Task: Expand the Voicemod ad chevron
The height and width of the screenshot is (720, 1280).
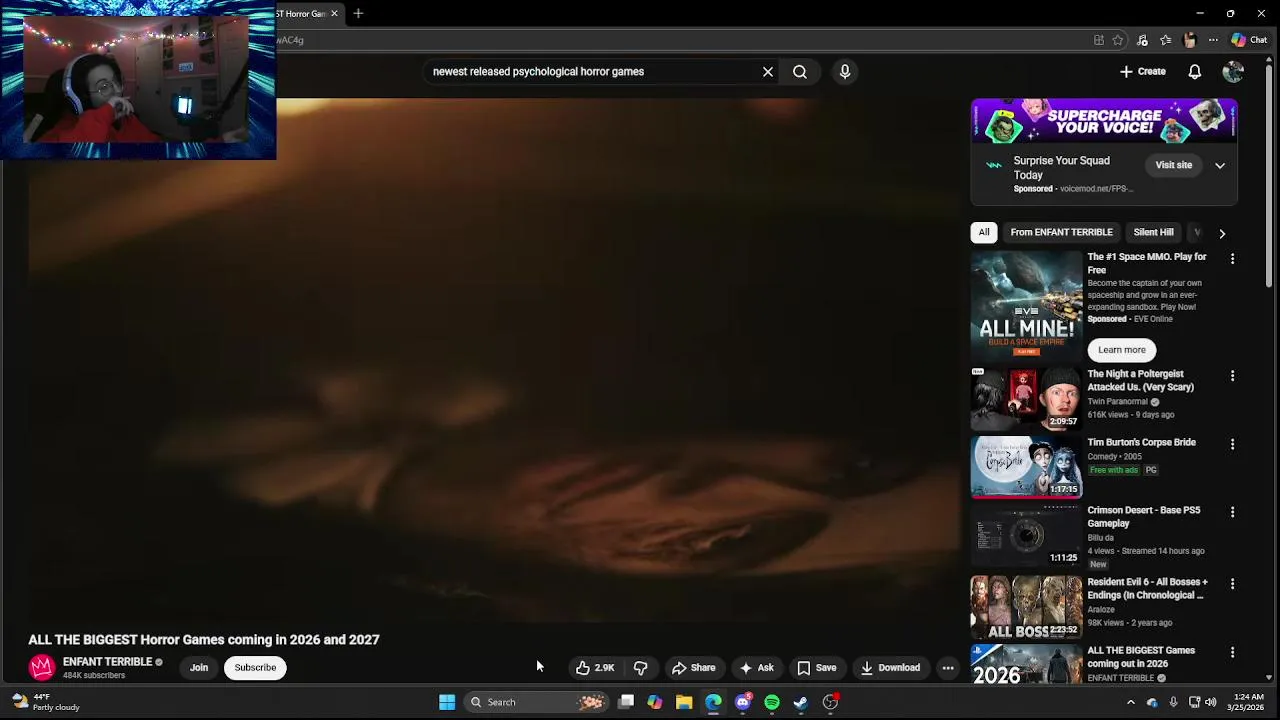Action: [1220, 165]
